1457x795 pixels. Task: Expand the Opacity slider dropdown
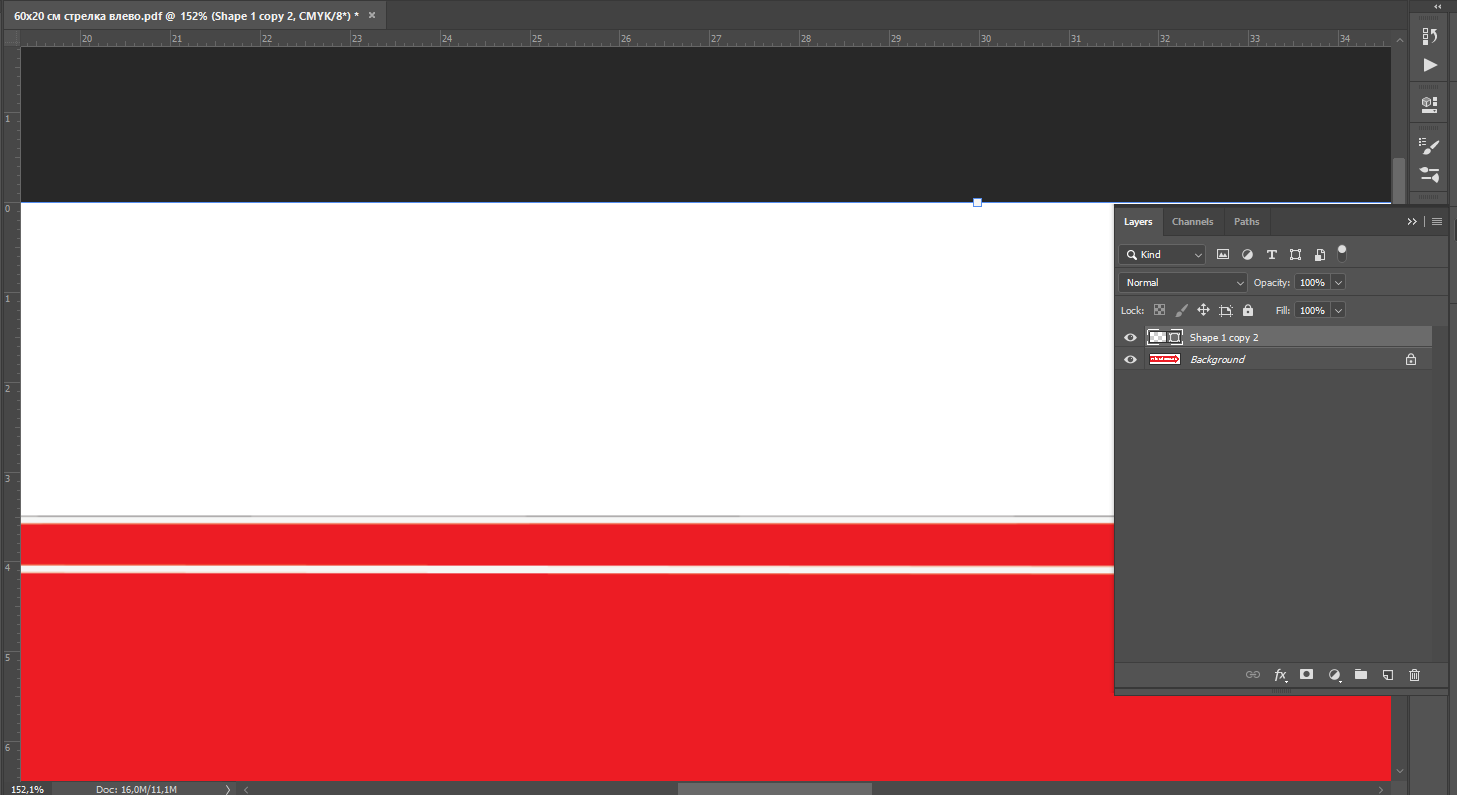[1338, 283]
